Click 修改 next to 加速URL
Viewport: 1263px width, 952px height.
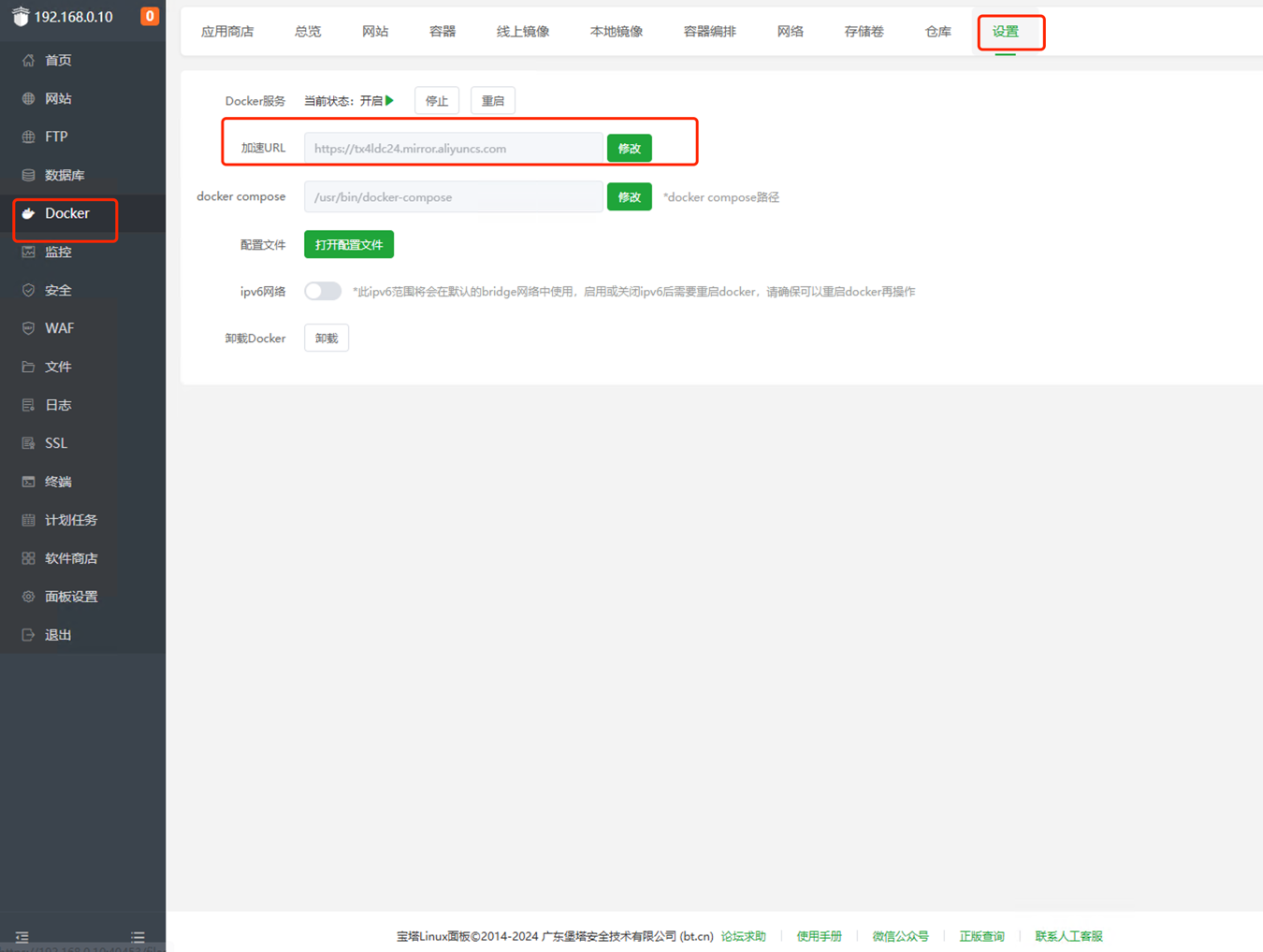click(629, 149)
